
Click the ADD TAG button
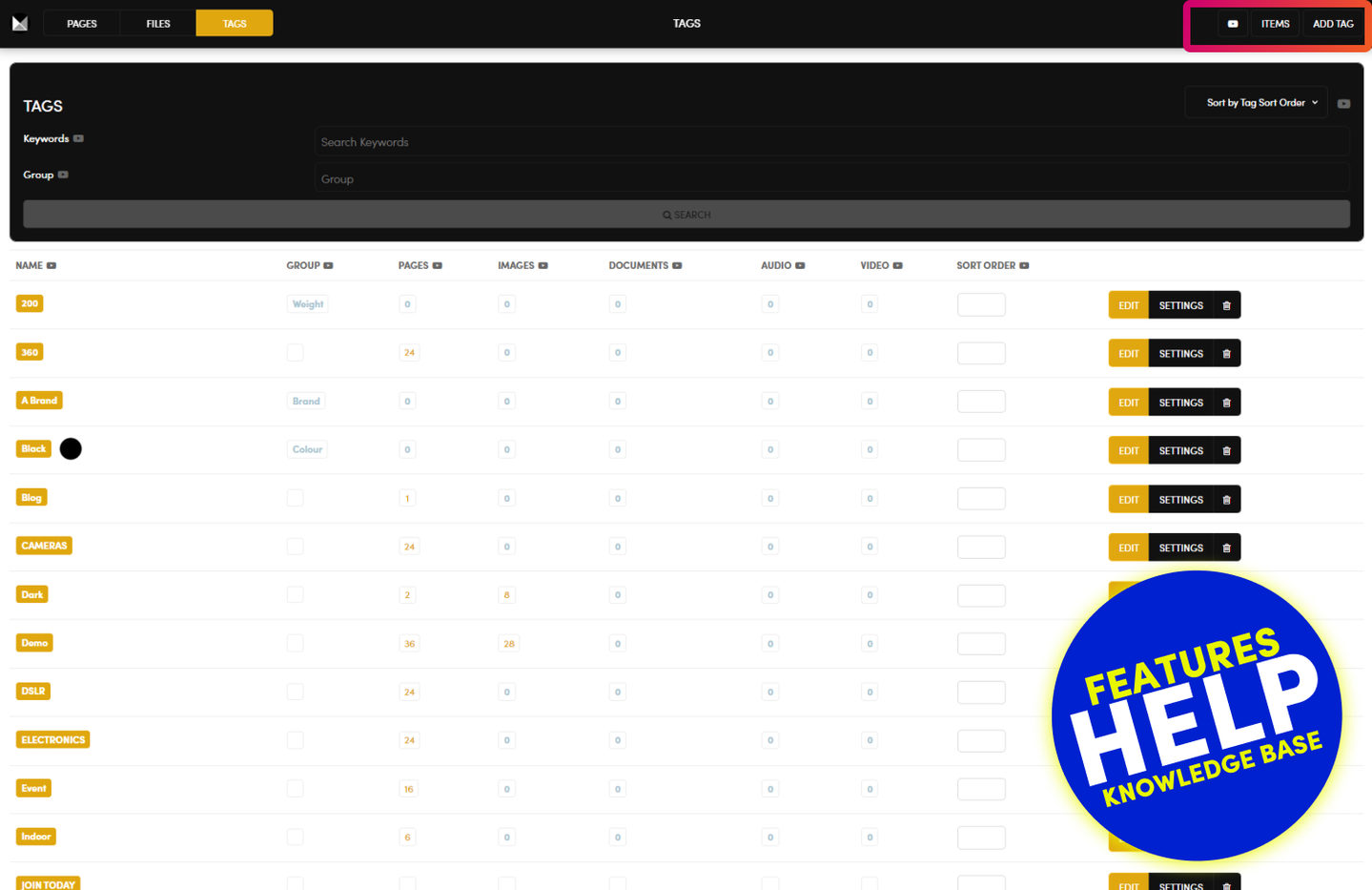coord(1332,24)
